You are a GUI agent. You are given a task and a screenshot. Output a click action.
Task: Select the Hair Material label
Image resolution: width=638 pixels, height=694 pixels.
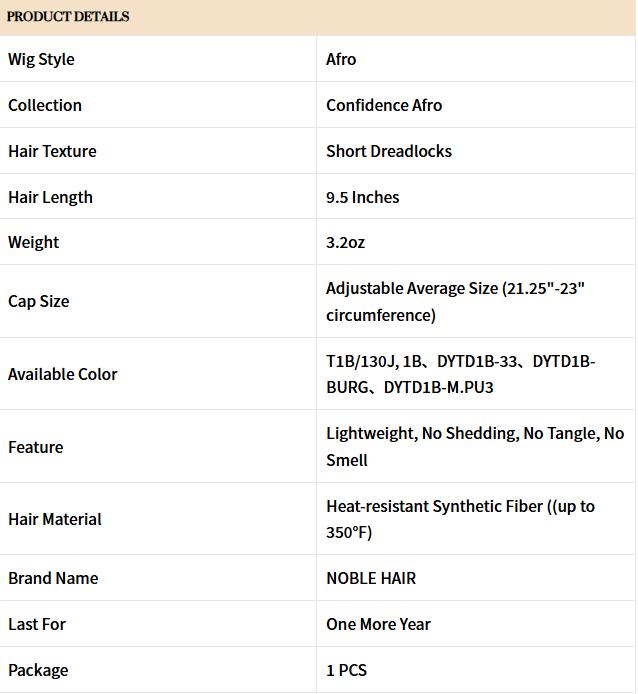pos(55,519)
